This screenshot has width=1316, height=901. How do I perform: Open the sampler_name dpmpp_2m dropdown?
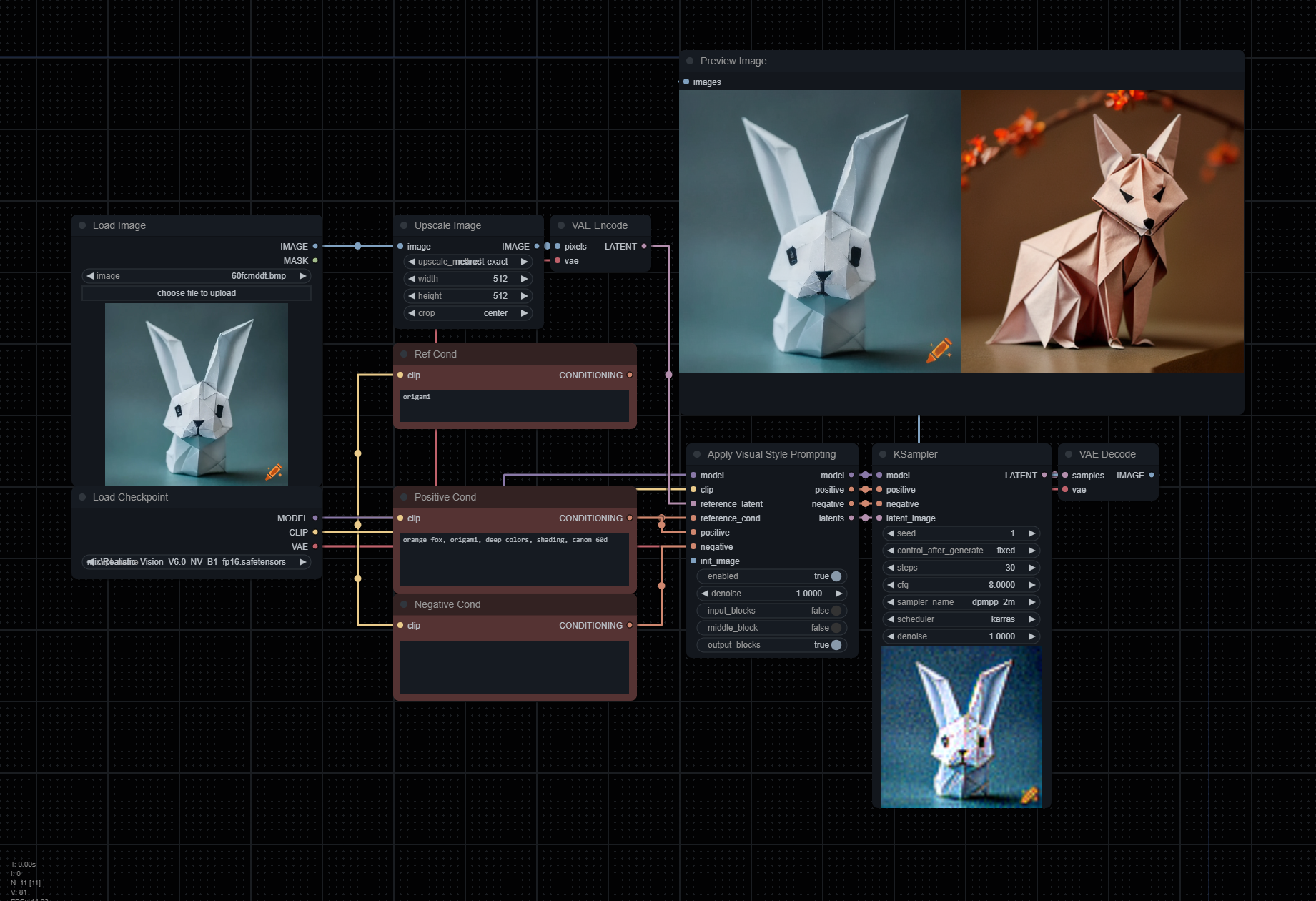961,602
